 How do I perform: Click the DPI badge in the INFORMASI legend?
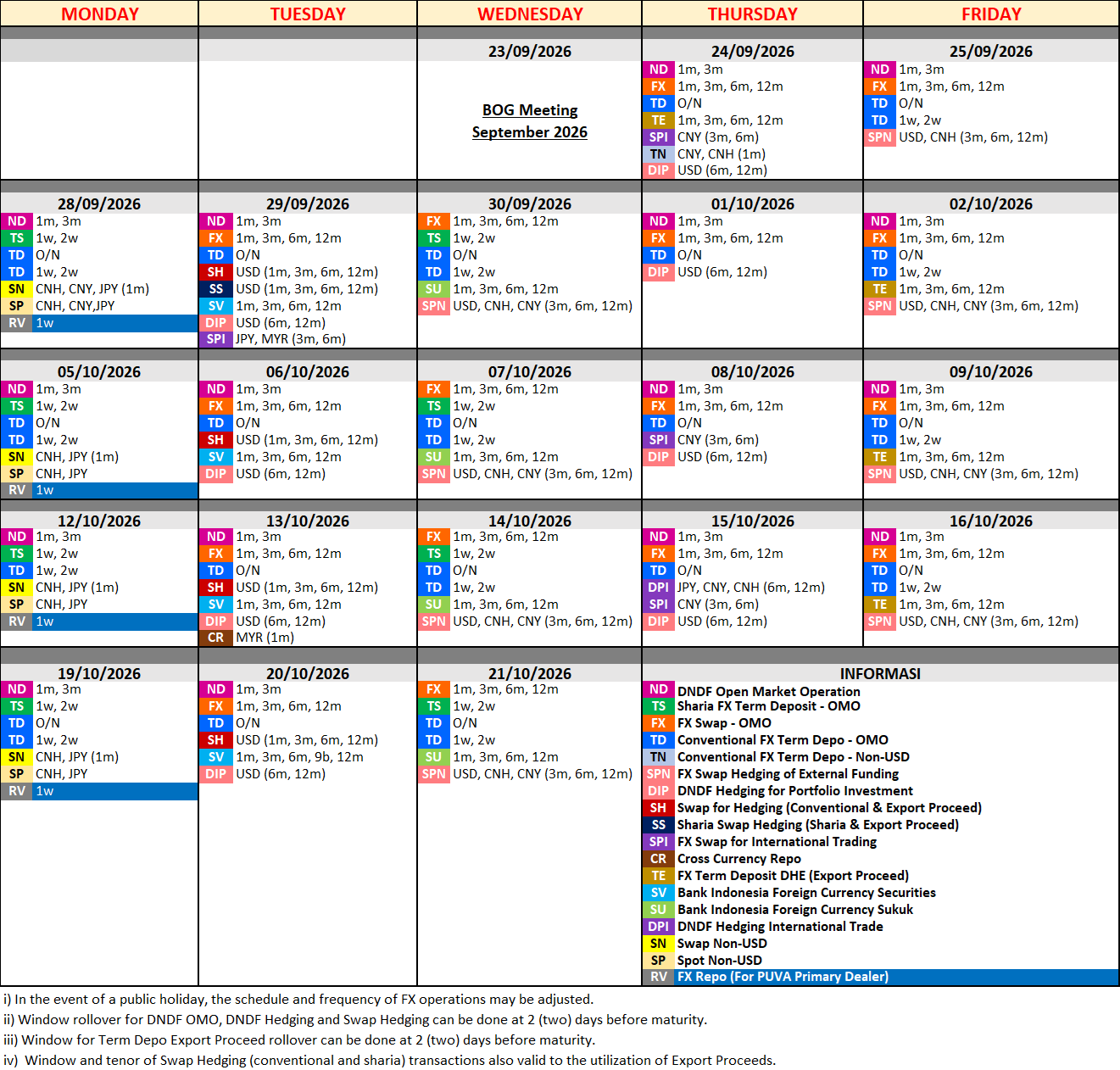(x=659, y=927)
